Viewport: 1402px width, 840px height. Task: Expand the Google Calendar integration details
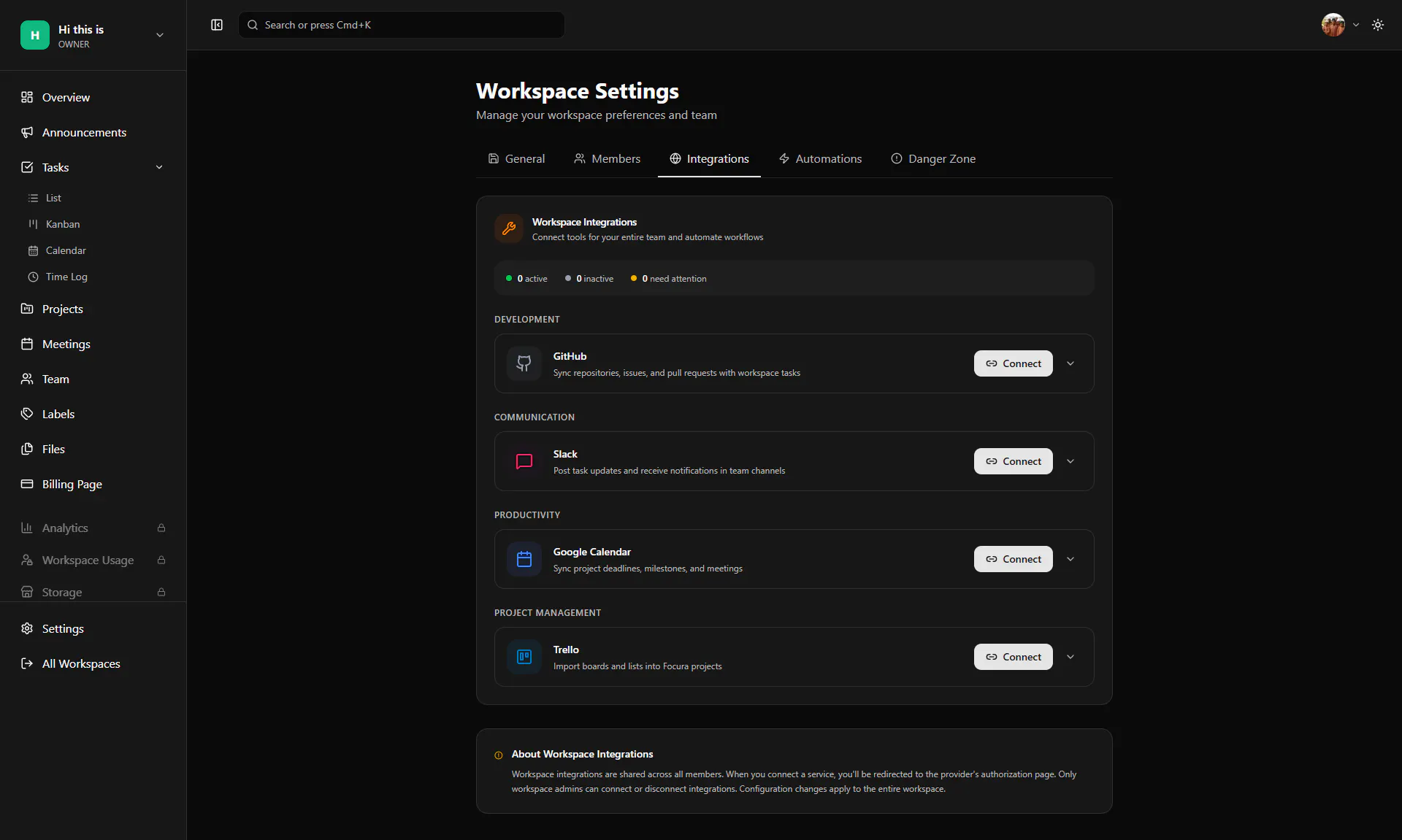[x=1070, y=559]
